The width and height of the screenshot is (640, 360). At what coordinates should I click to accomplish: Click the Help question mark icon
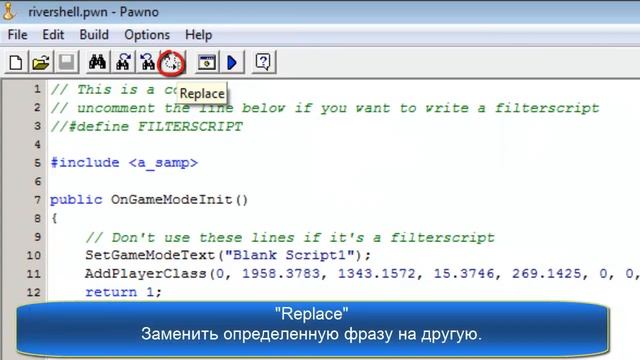[x=263, y=62]
